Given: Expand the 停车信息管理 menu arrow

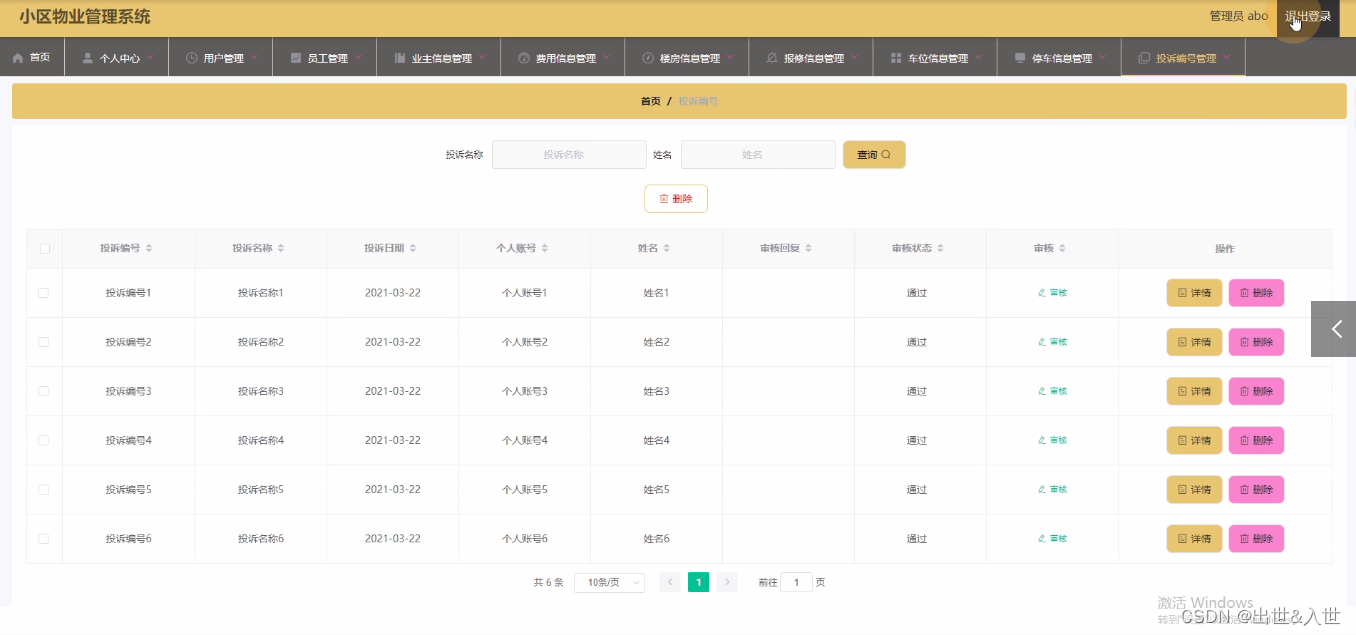Looking at the screenshot, I should pos(1102,57).
